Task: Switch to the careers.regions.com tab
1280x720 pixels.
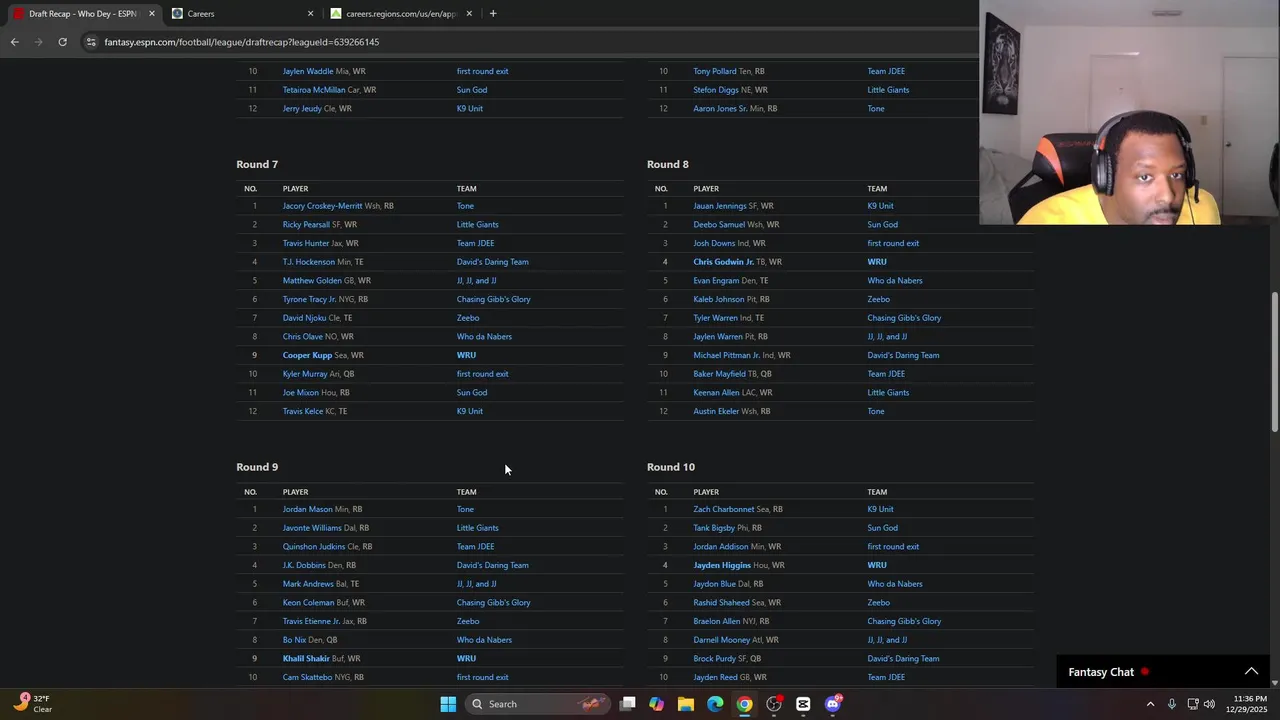Action: (399, 14)
